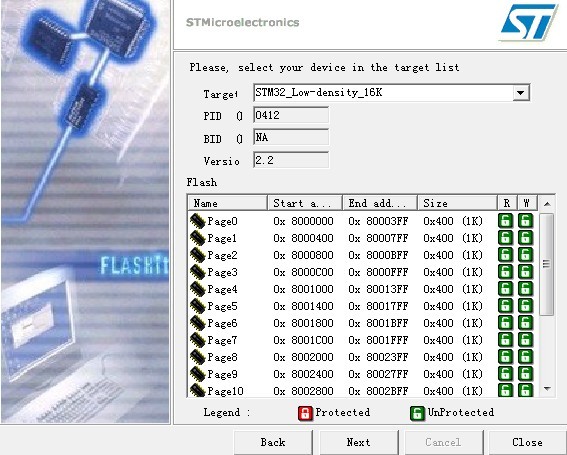The image size is (567, 455).
Task: Click the red Protected legend lock icon
Action: pyautogui.click(x=305, y=413)
